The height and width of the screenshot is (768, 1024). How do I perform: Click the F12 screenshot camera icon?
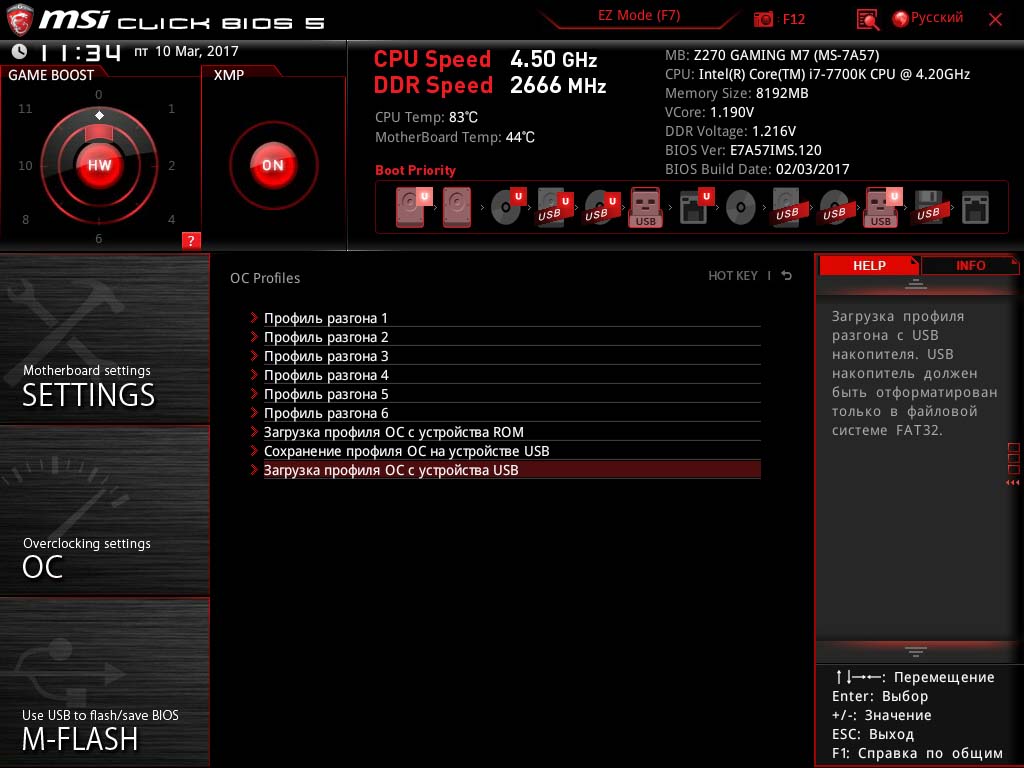coord(763,19)
